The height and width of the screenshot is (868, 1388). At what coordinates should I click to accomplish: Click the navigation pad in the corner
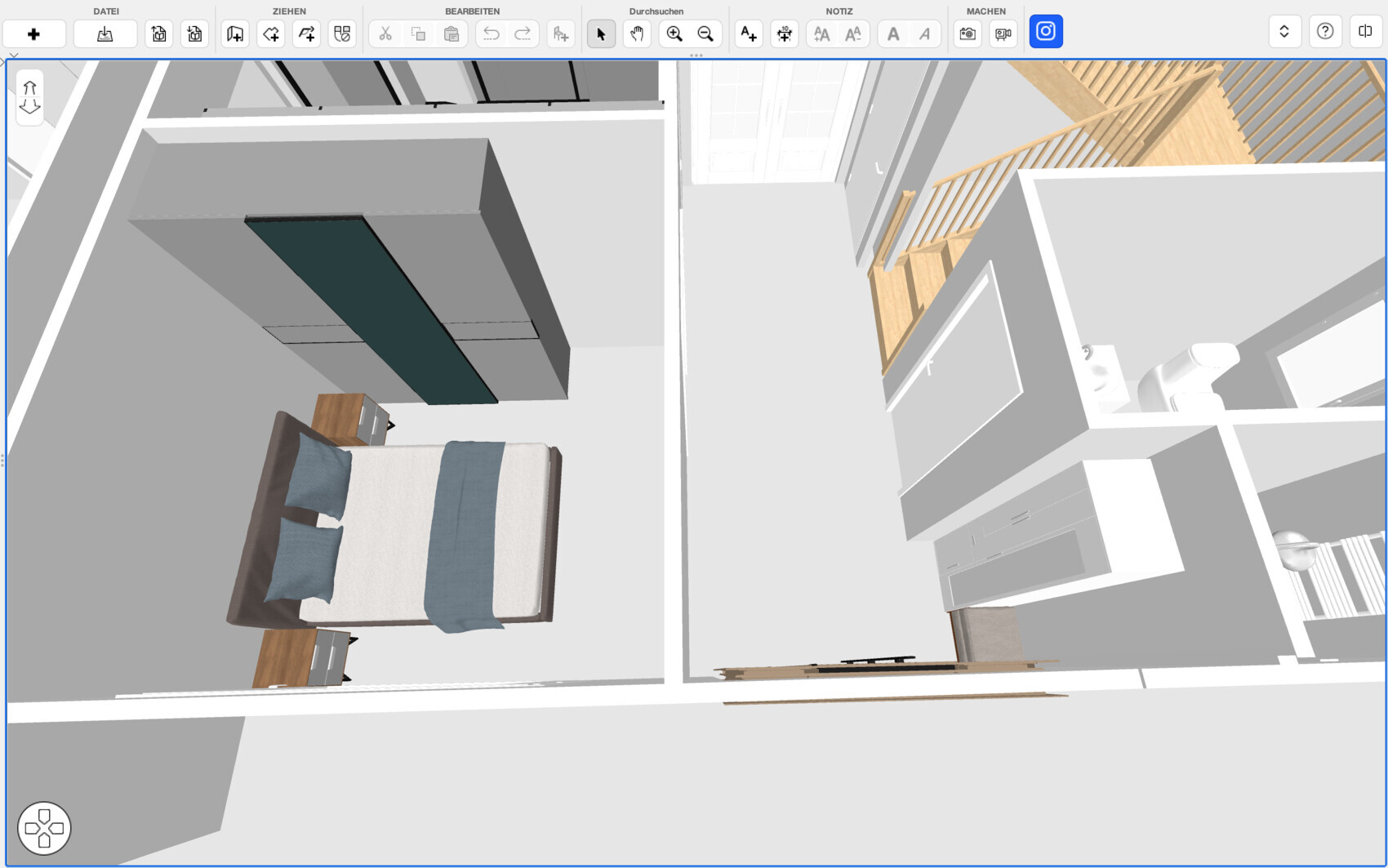coord(44,828)
